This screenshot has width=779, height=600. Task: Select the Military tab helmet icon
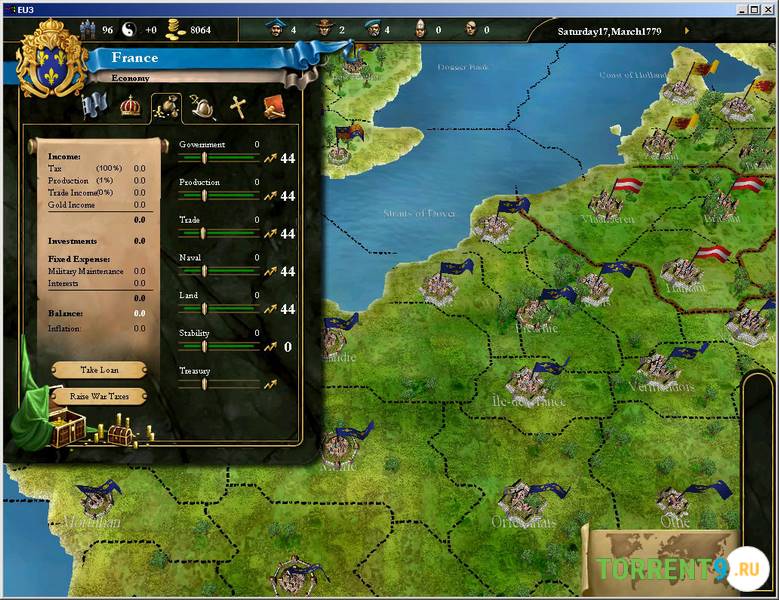click(201, 106)
